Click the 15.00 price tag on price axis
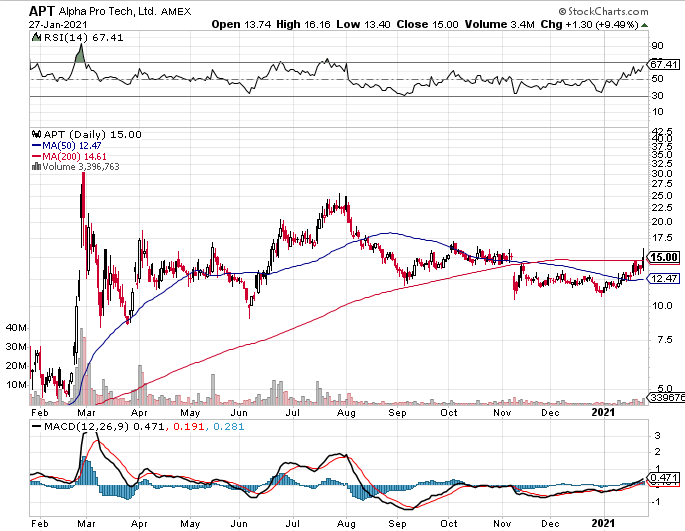 pos(664,257)
